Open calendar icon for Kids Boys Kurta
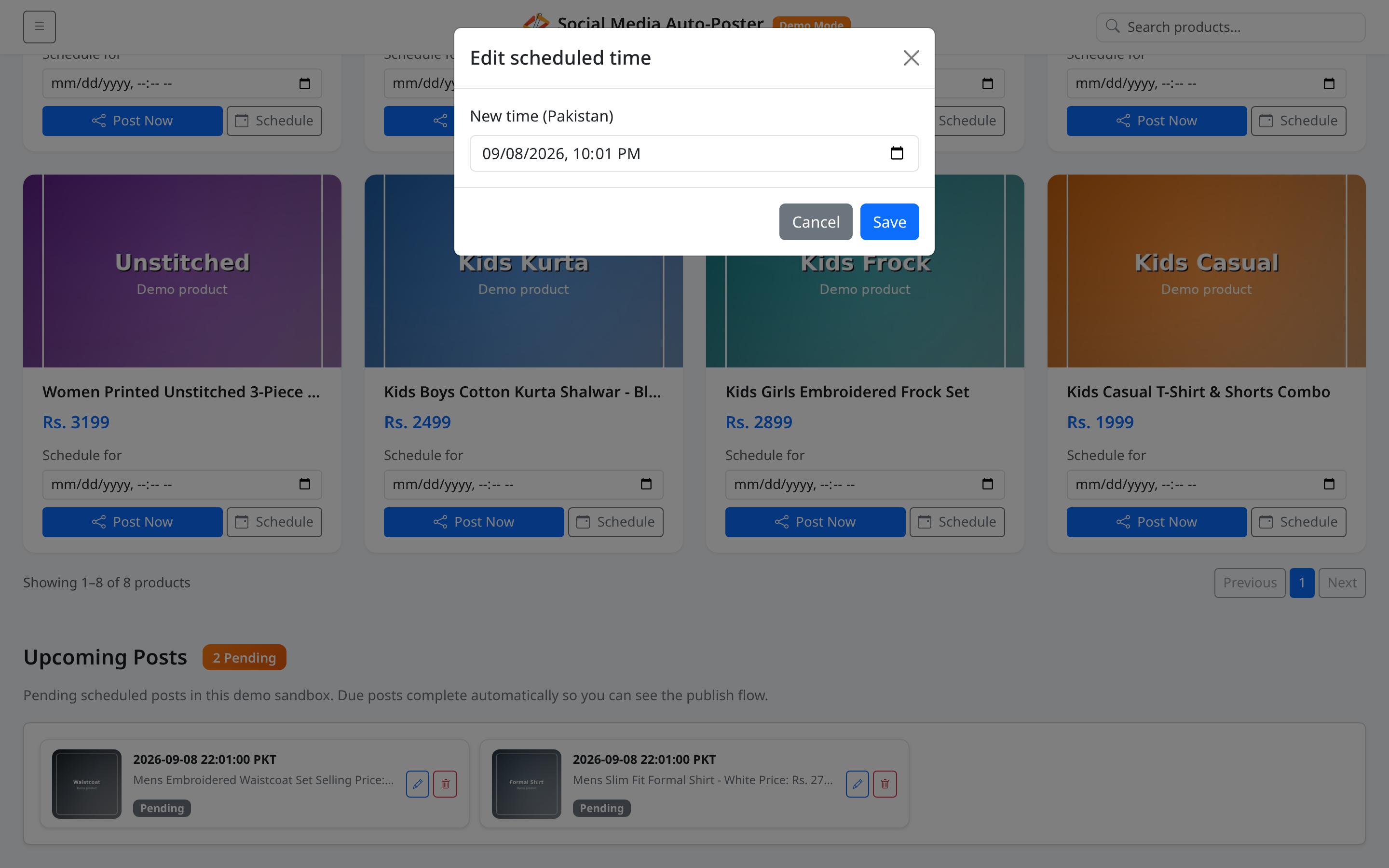The image size is (1389, 868). coord(646,484)
